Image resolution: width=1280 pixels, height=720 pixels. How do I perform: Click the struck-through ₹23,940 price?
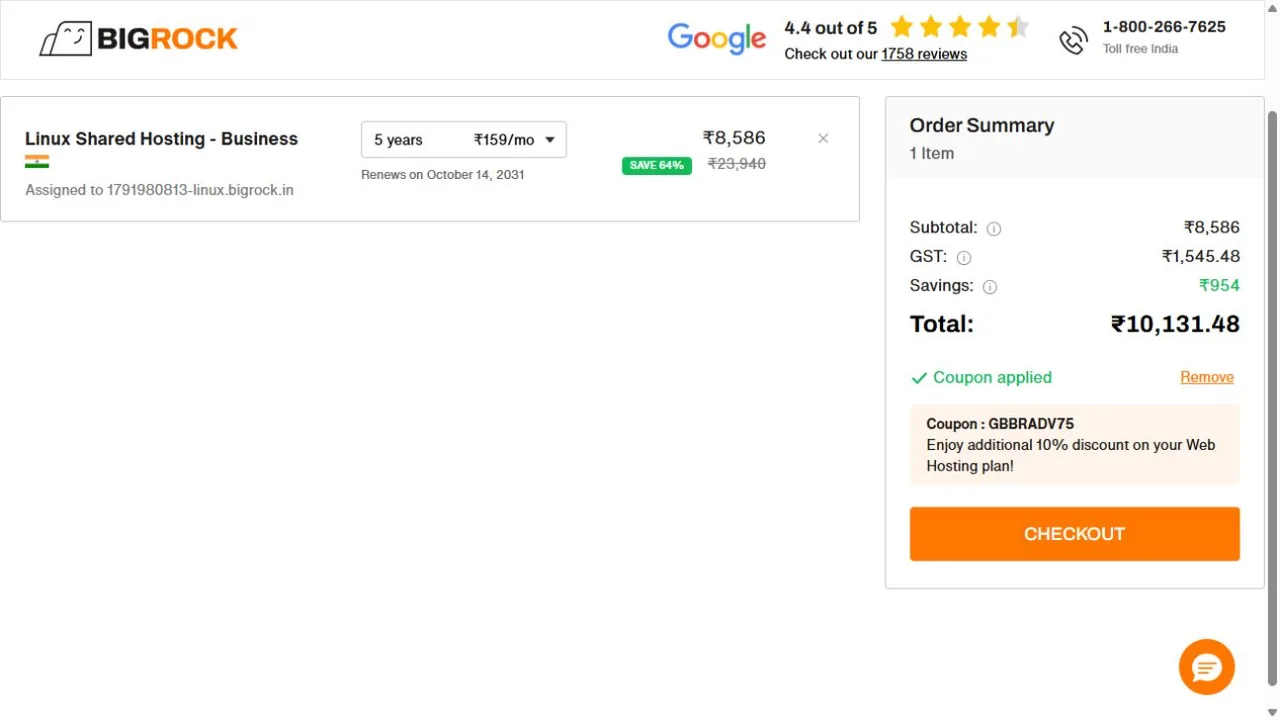(737, 164)
